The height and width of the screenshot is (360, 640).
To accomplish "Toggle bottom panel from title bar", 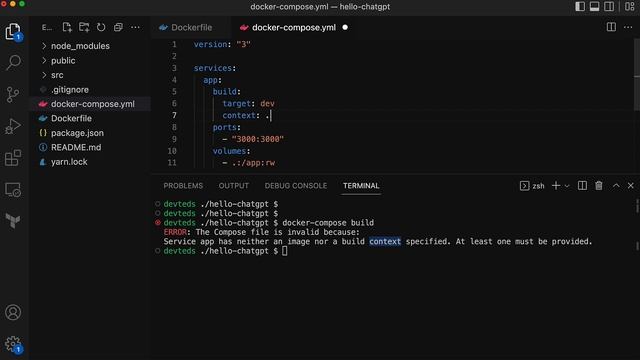I will (x=595, y=7).
